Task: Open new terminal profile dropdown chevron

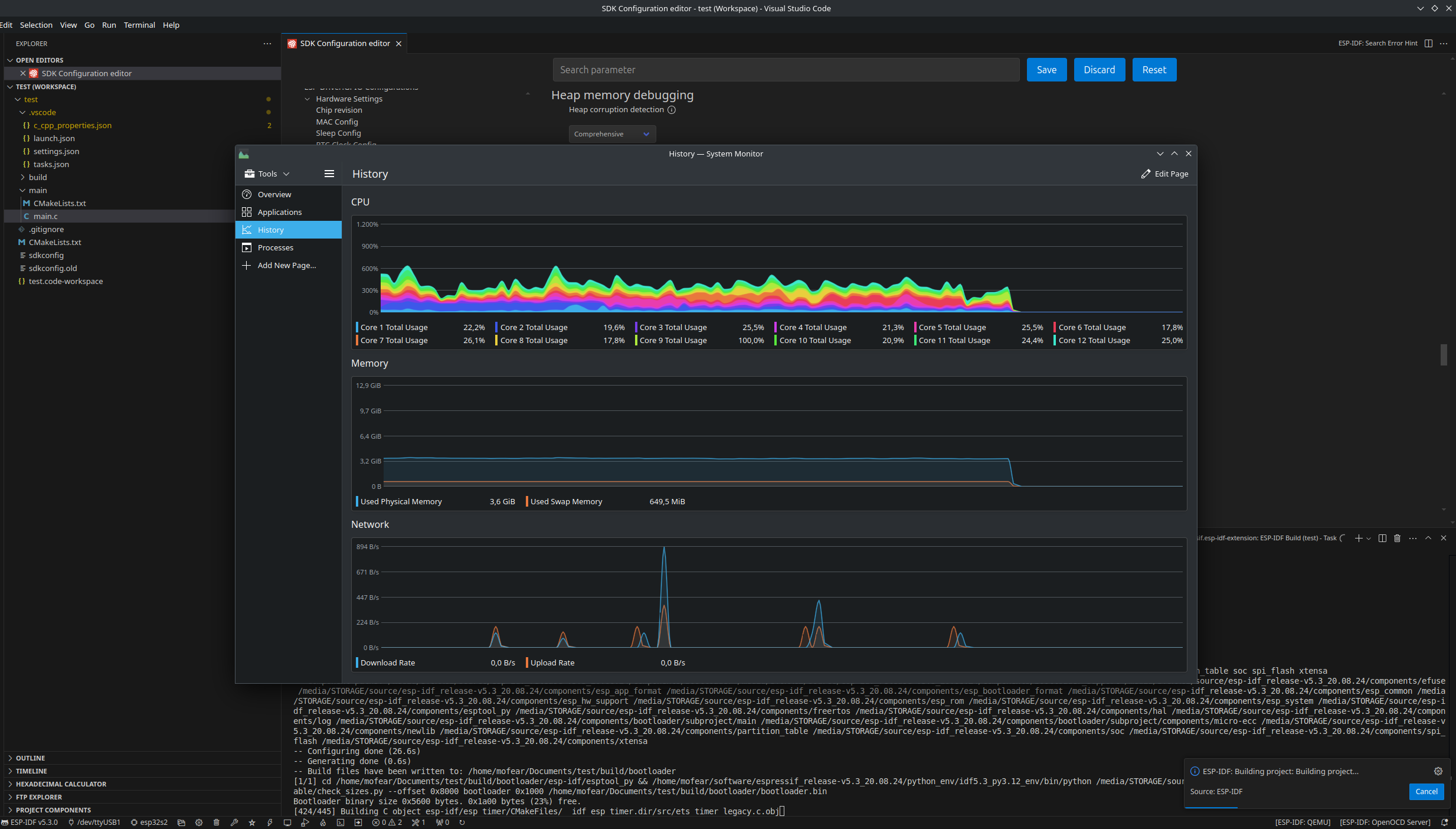Action: coord(1369,538)
